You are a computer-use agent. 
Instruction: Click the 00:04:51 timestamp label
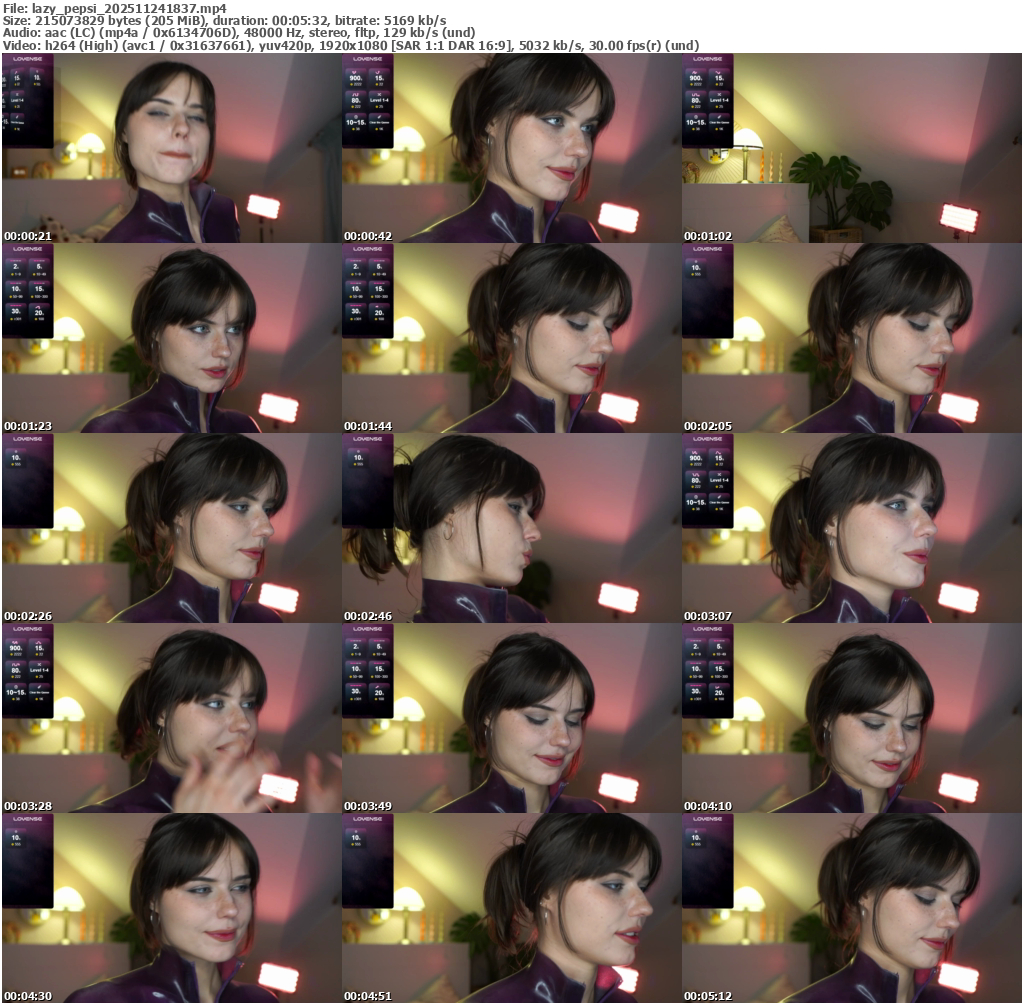coord(368,996)
